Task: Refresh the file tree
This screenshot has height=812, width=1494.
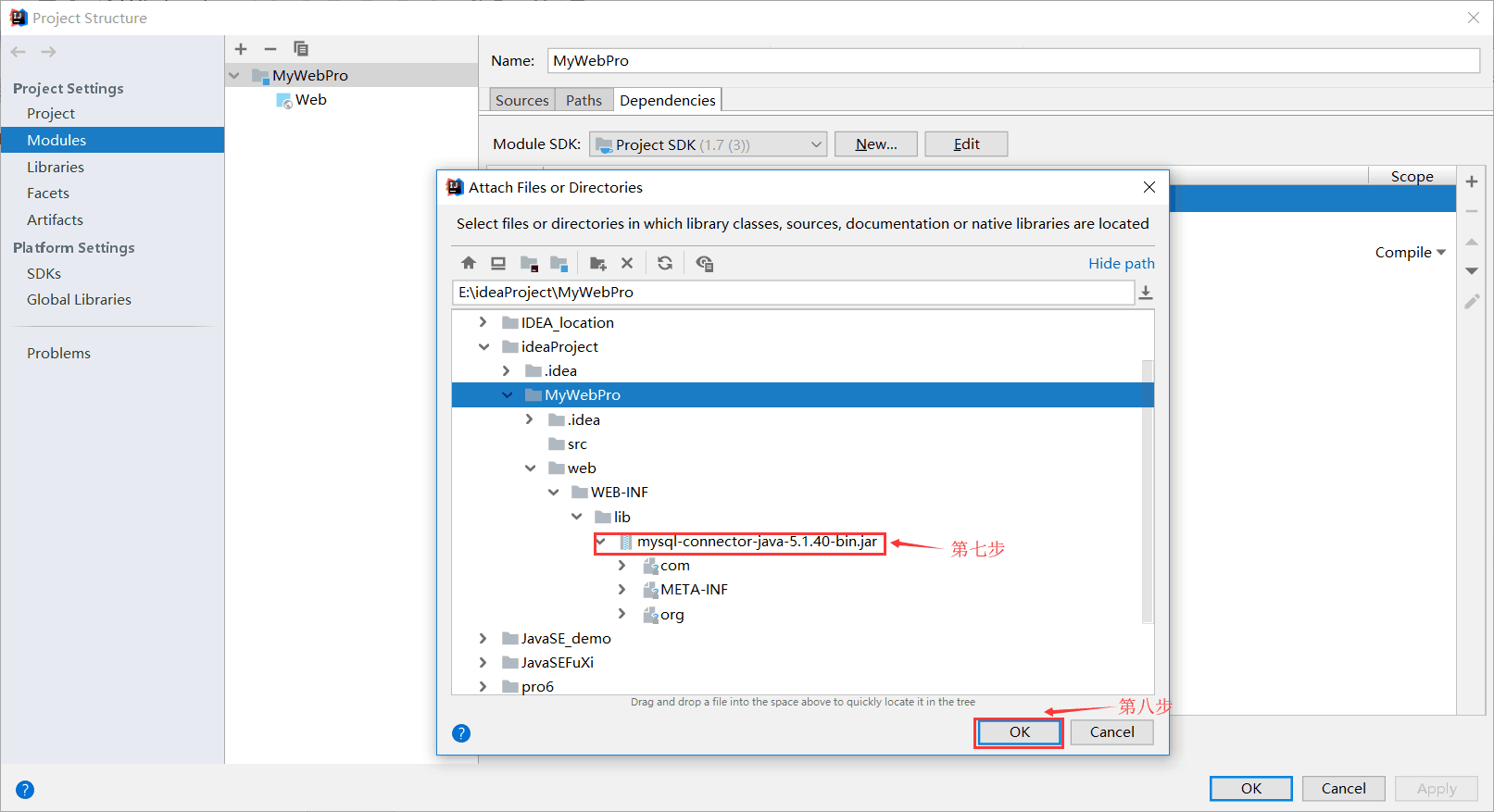Action: (665, 263)
